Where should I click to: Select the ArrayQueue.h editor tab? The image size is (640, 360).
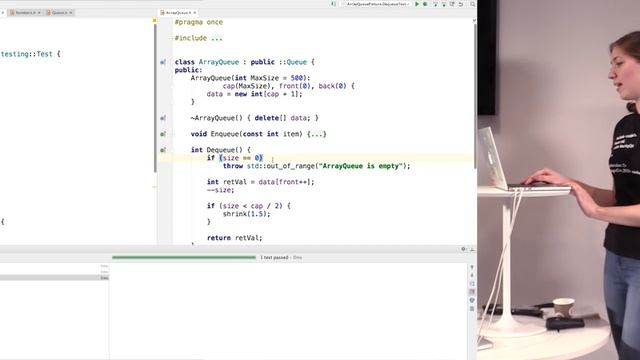click(178, 13)
